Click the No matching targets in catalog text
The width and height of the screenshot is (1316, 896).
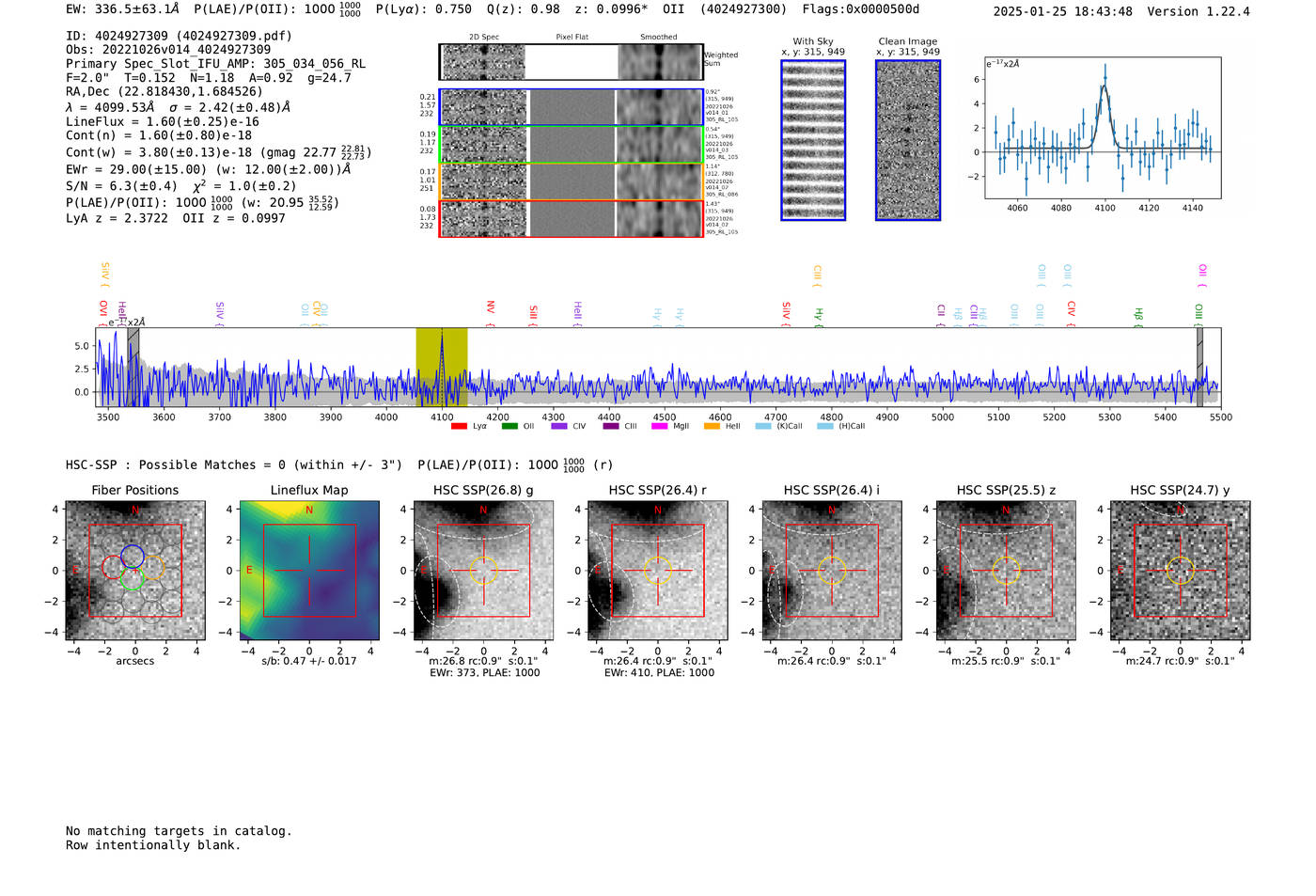(x=179, y=831)
